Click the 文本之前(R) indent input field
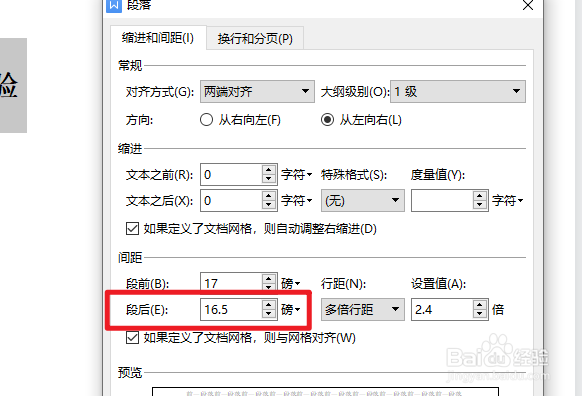582x396 pixels. tap(231, 174)
